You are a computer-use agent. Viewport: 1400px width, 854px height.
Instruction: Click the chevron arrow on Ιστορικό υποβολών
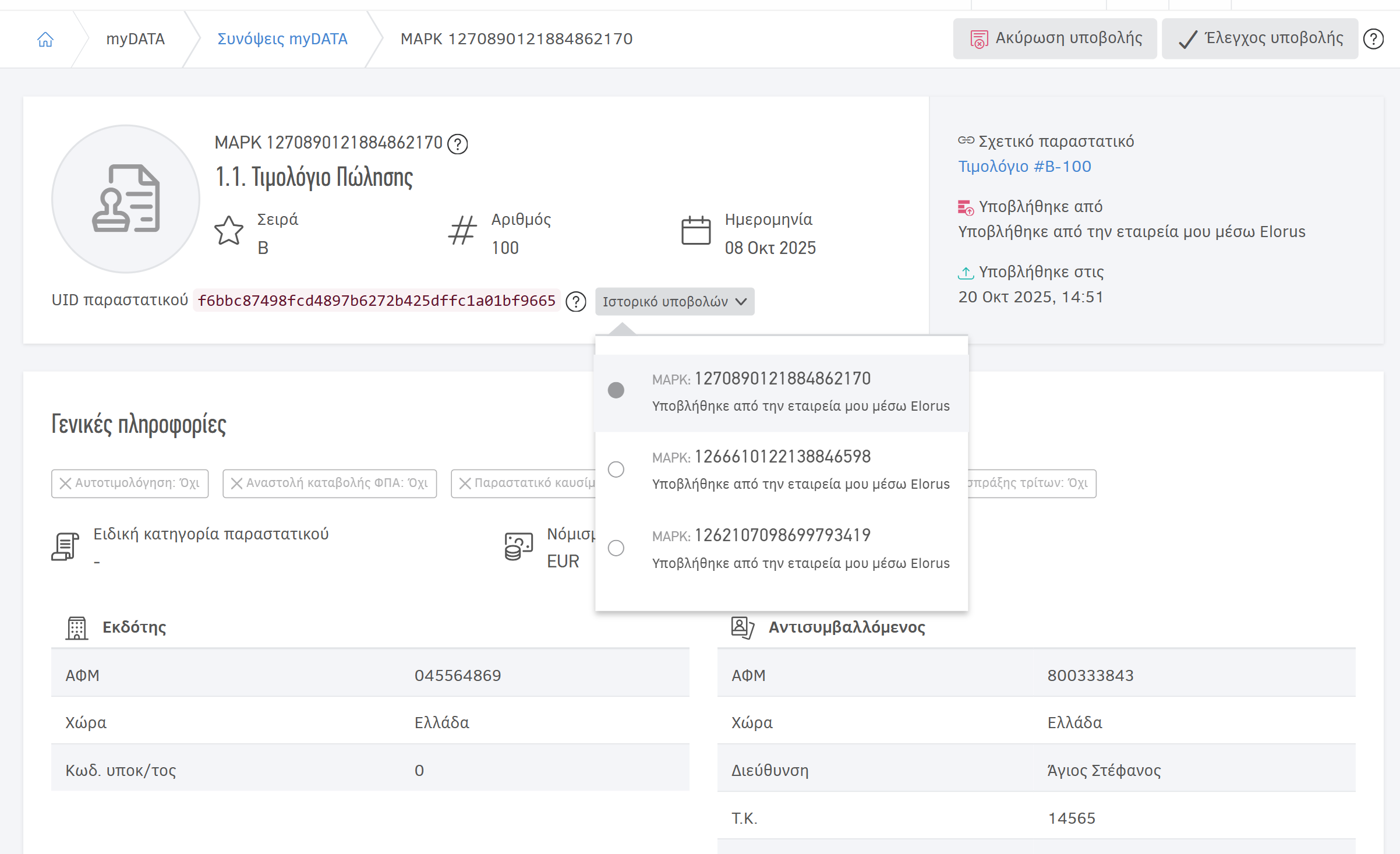pos(741,301)
